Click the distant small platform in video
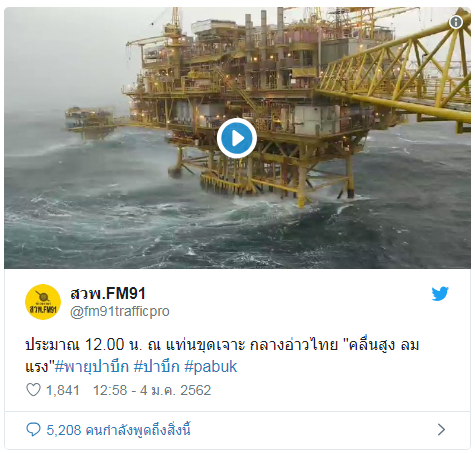Screen dimensions: 475x453 pos(91,122)
